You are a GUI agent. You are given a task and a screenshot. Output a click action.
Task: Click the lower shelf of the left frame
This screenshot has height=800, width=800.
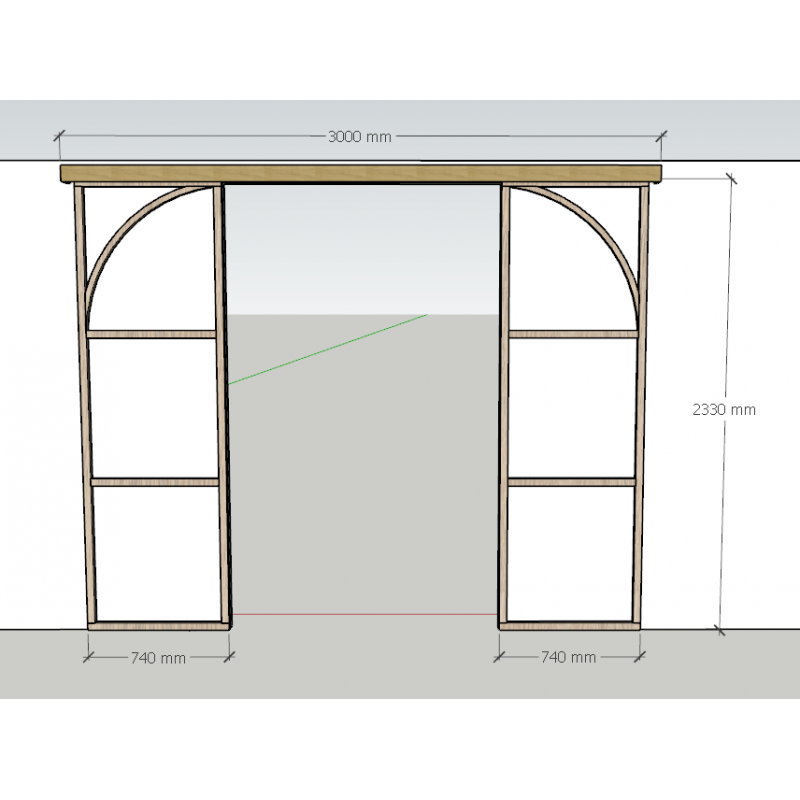coord(155,481)
